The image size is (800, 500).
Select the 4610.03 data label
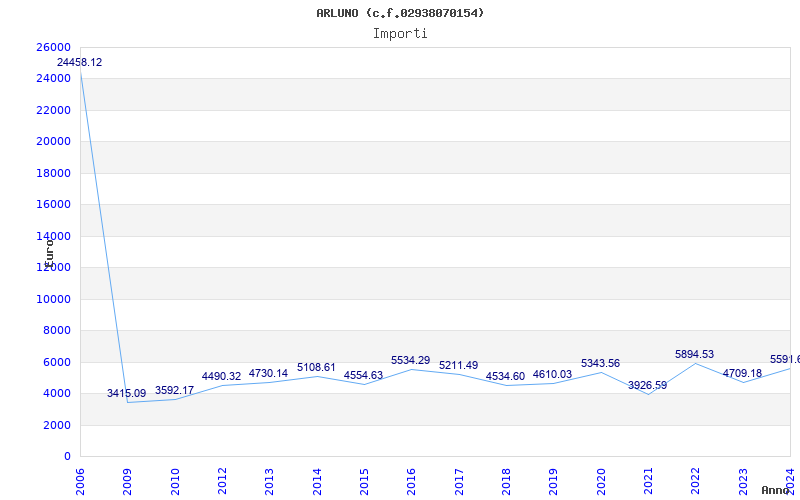coord(553,375)
